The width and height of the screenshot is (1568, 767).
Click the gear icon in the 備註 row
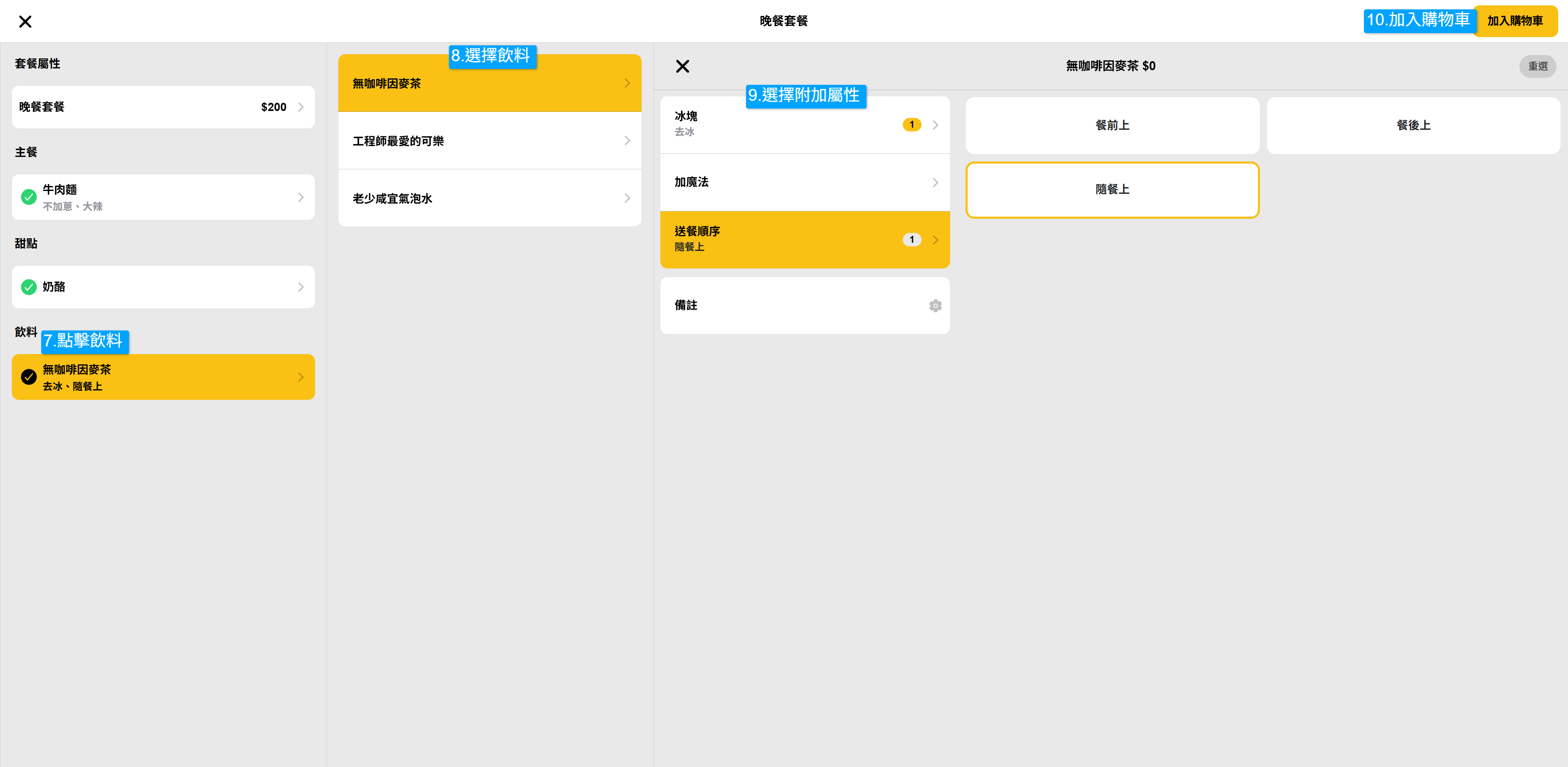935,306
